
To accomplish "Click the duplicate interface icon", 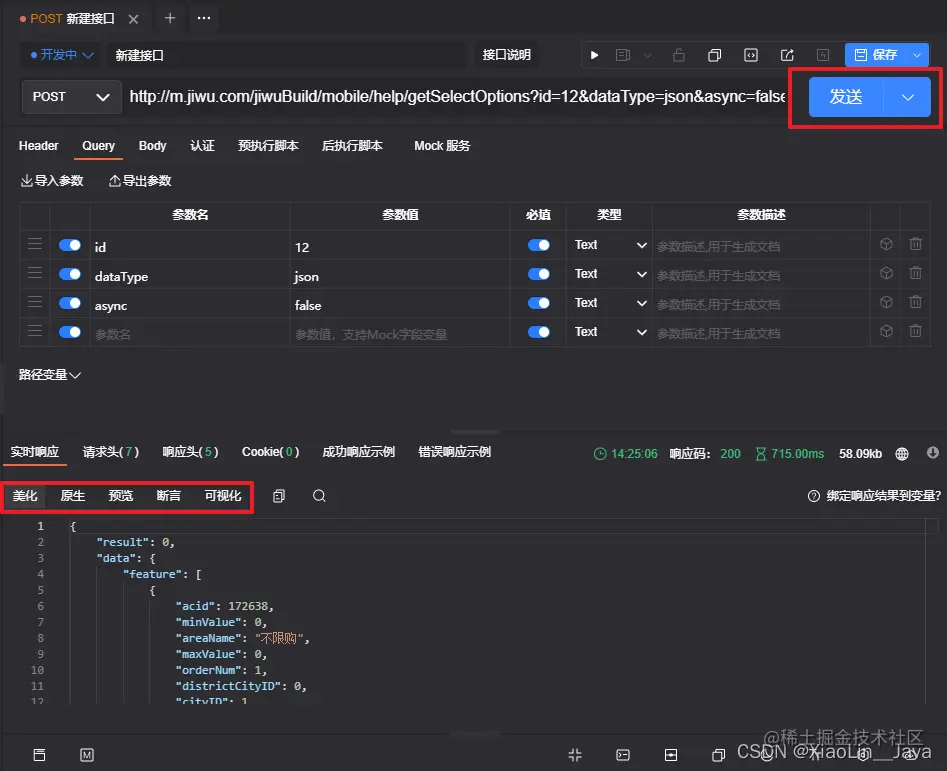I will click(714, 55).
